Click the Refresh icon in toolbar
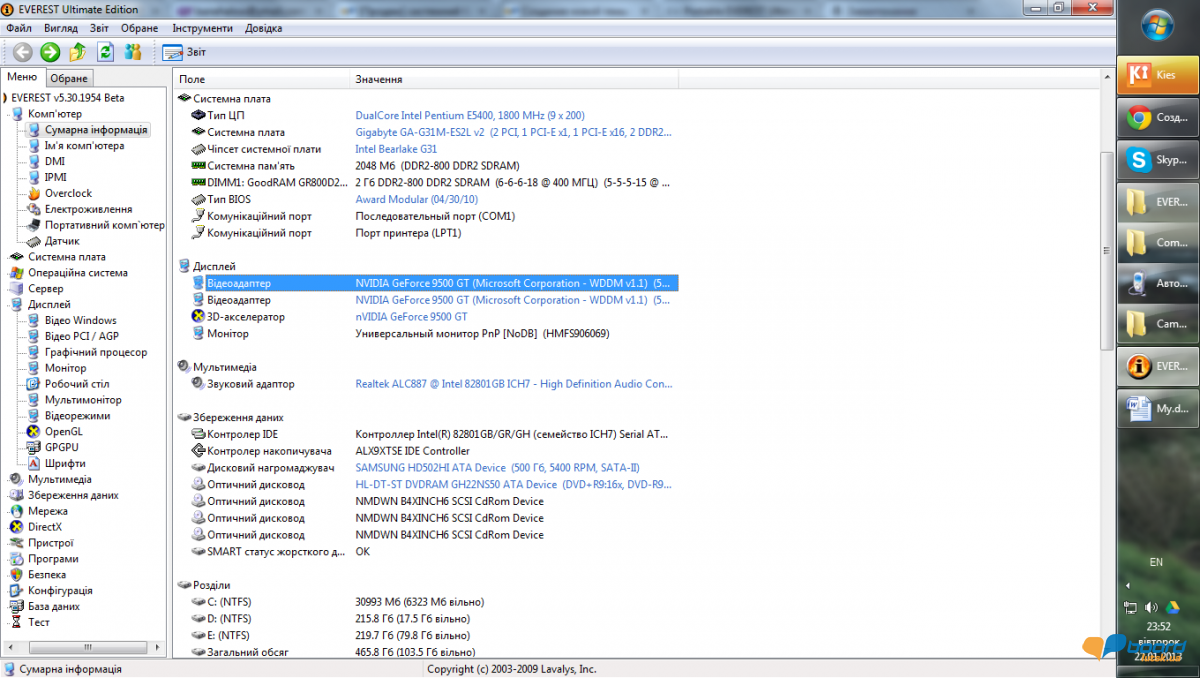Screen dimensions: 1200x678 tap(105, 52)
